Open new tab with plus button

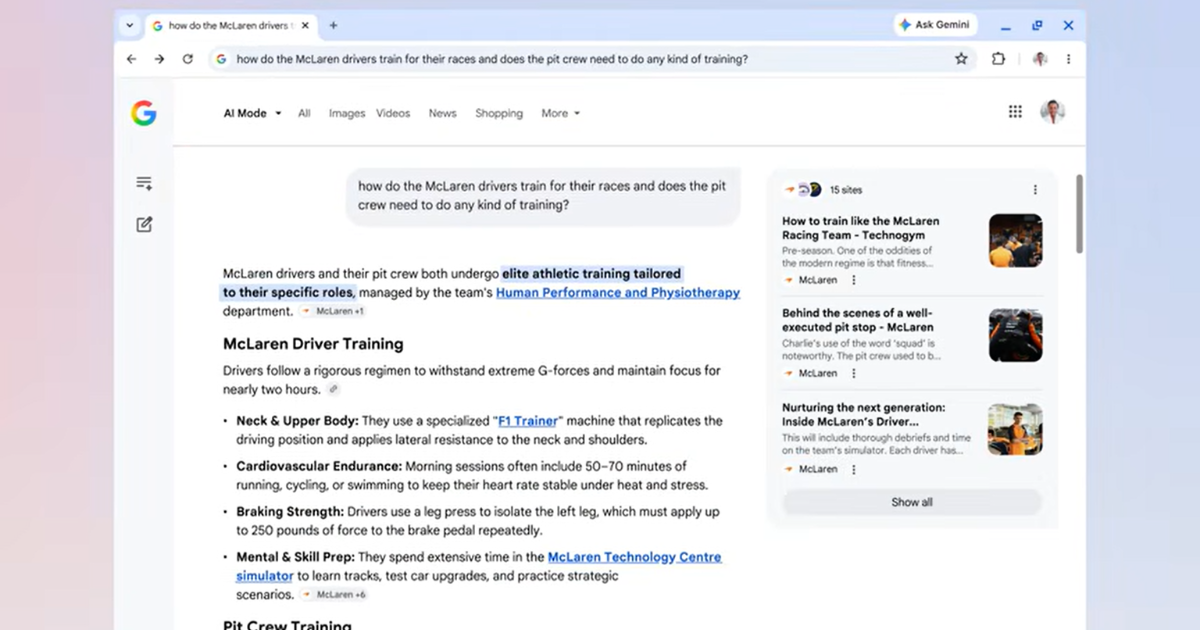333,25
